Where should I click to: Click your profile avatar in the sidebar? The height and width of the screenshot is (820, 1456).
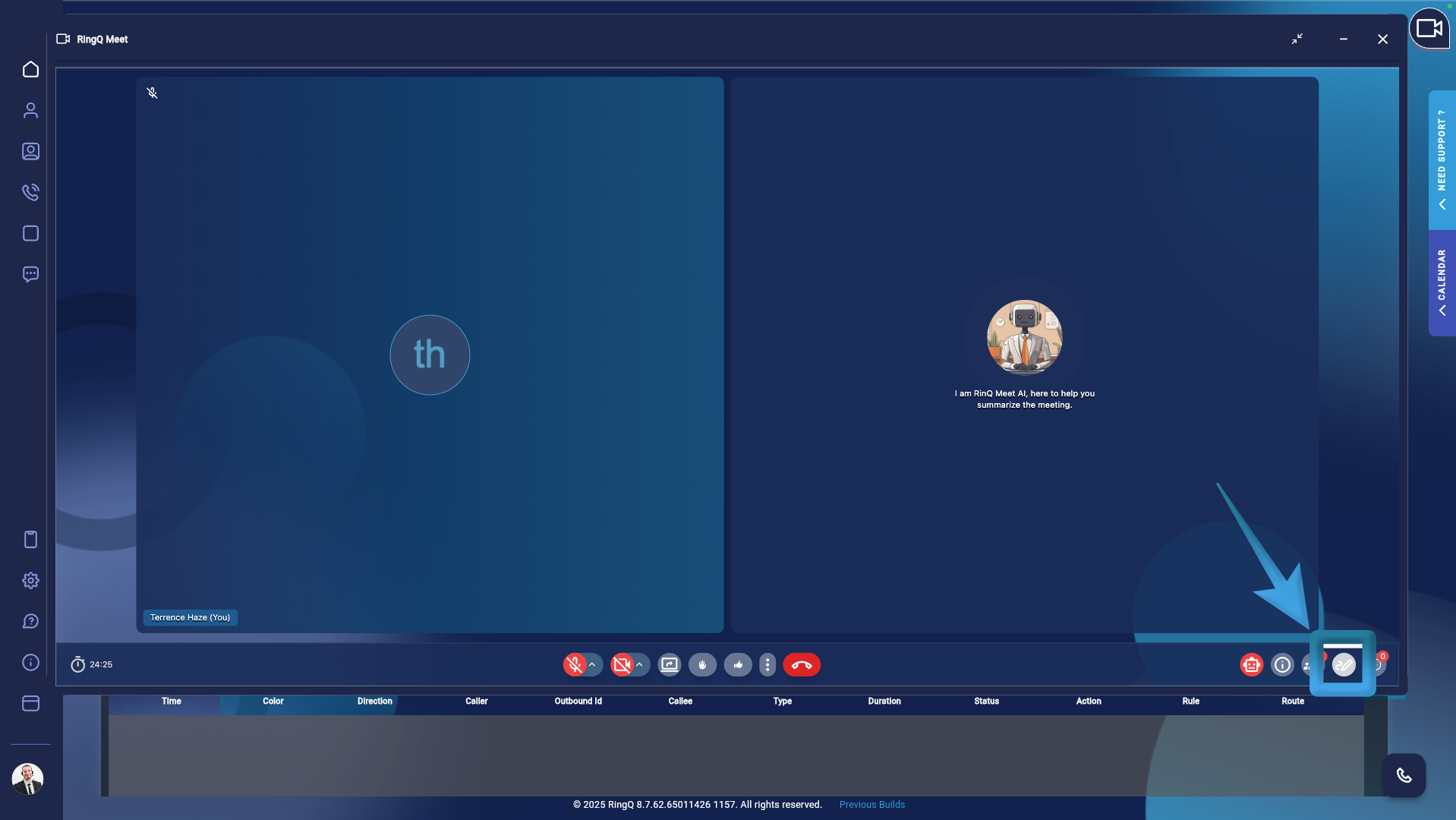click(28, 778)
